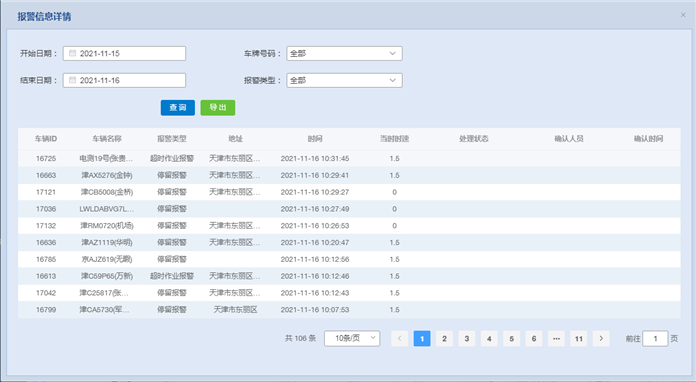Click the jump-to-page input field
Image resolution: width=696 pixels, height=382 pixels.
(655, 339)
